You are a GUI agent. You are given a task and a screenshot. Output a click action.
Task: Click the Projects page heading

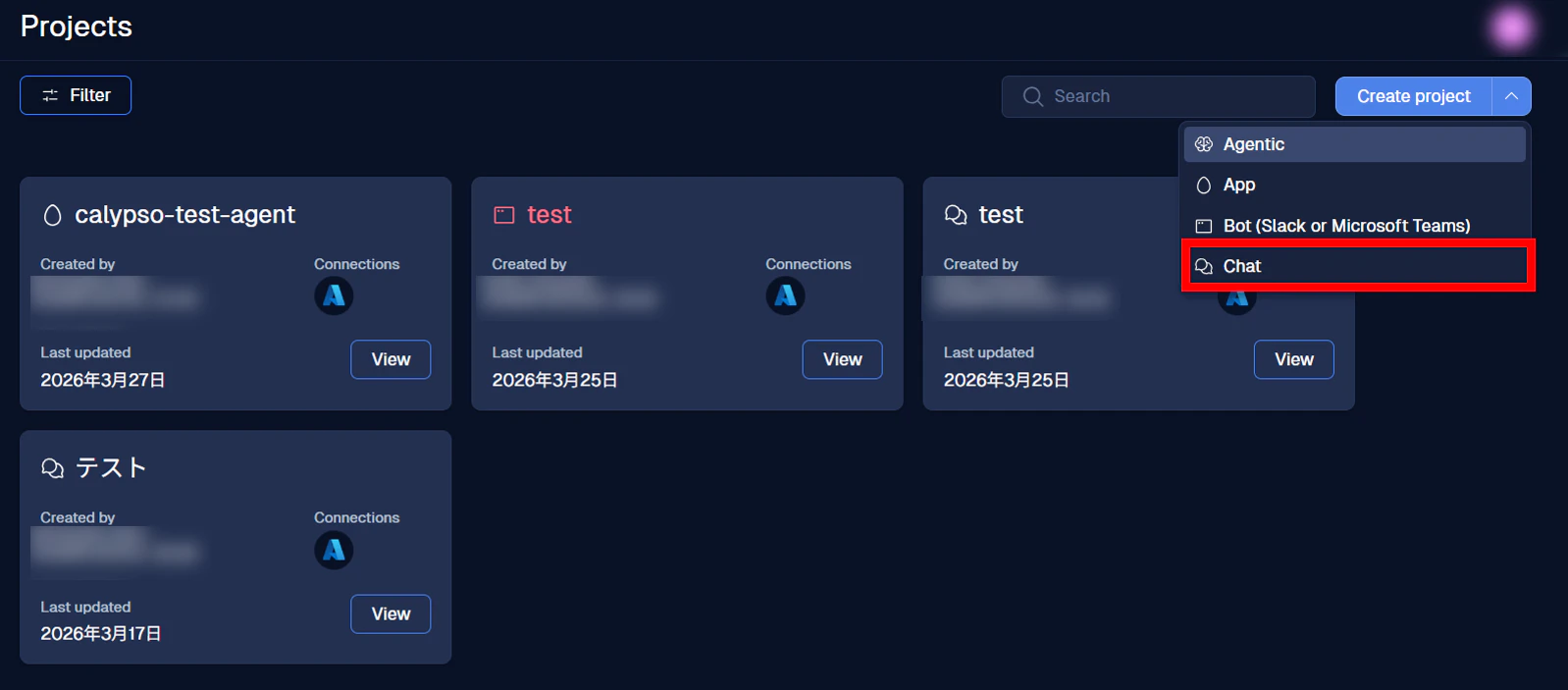point(77,27)
